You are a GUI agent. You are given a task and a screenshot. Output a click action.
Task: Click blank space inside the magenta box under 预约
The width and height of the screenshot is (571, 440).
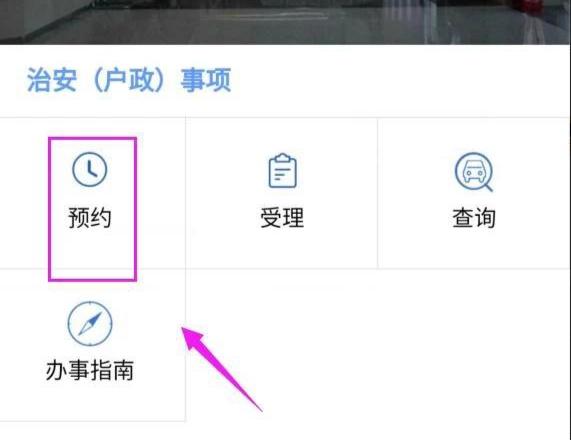point(92,255)
